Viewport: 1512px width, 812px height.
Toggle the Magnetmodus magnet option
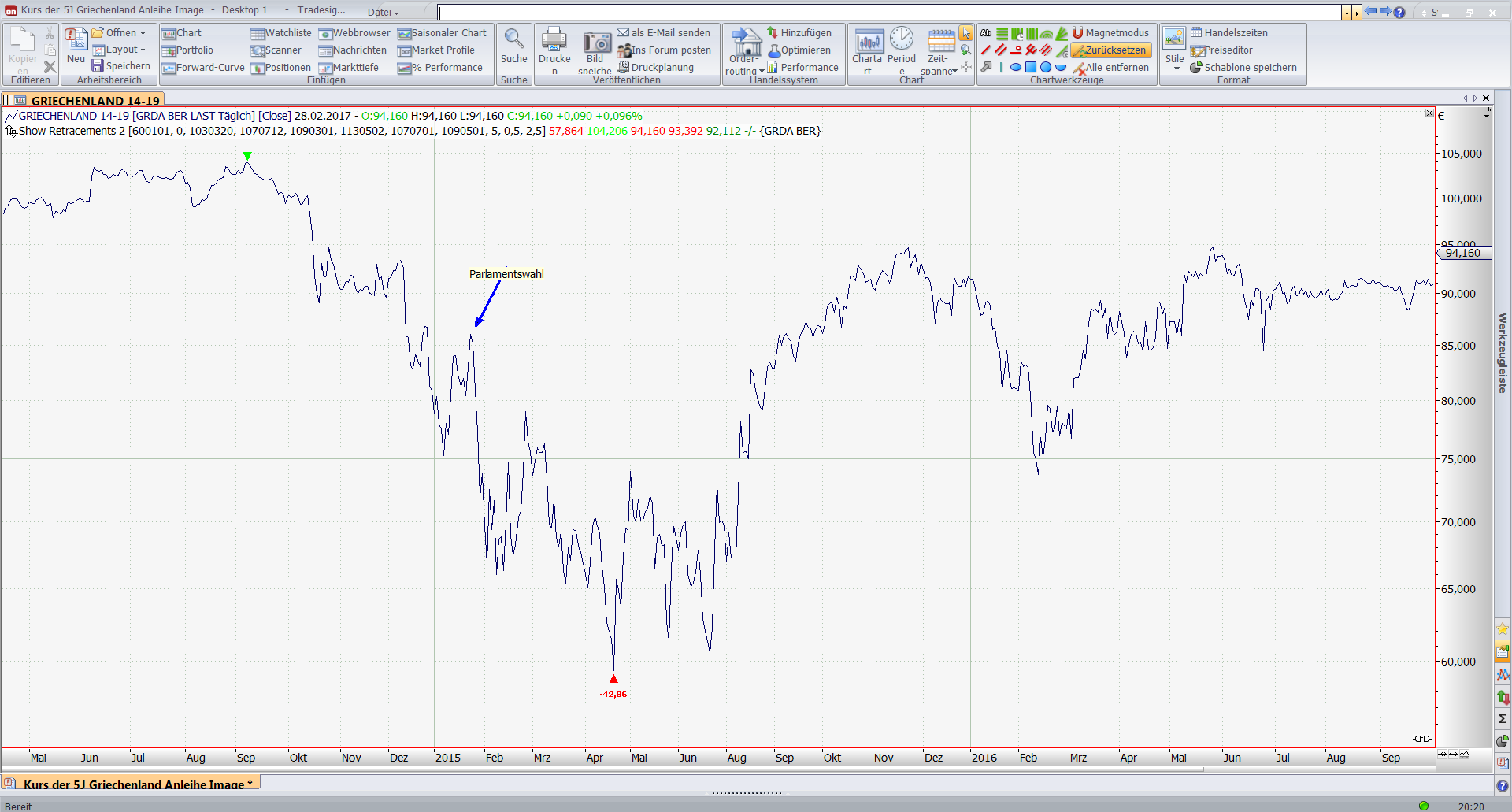click(x=1110, y=33)
